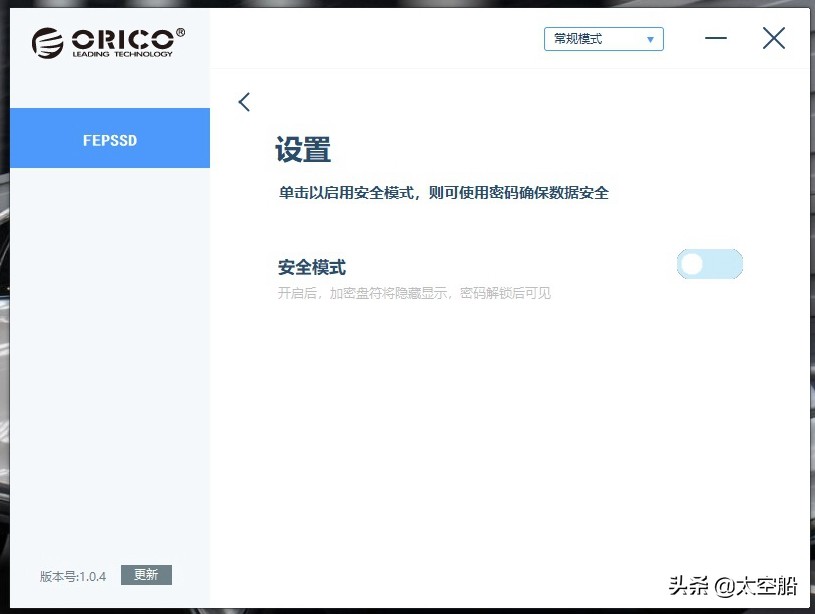Click the X close icon
Viewport: 815px width, 614px height.
pyautogui.click(x=774, y=38)
